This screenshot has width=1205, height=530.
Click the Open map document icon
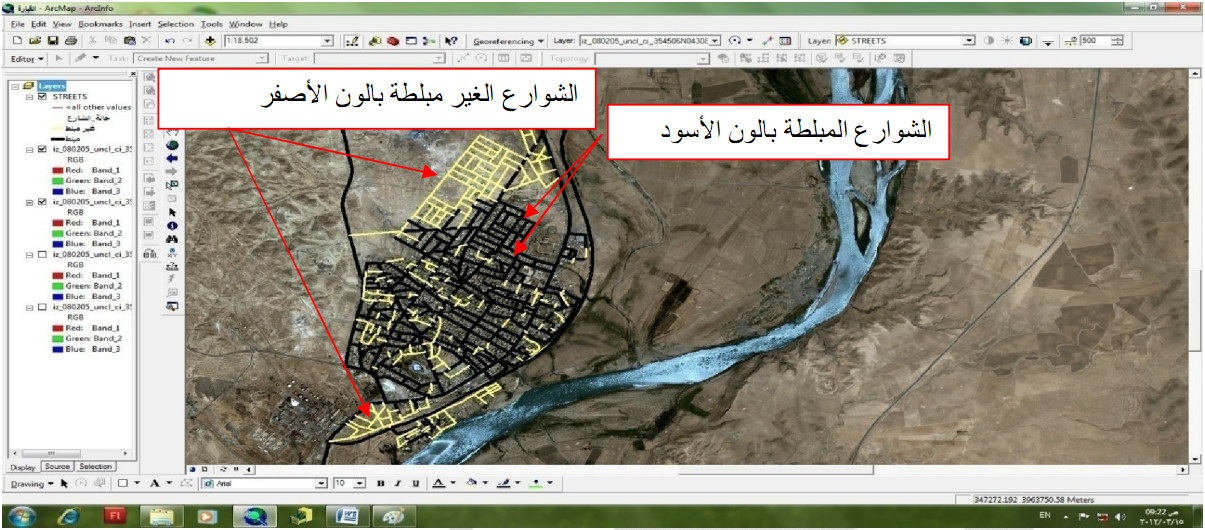(x=36, y=41)
